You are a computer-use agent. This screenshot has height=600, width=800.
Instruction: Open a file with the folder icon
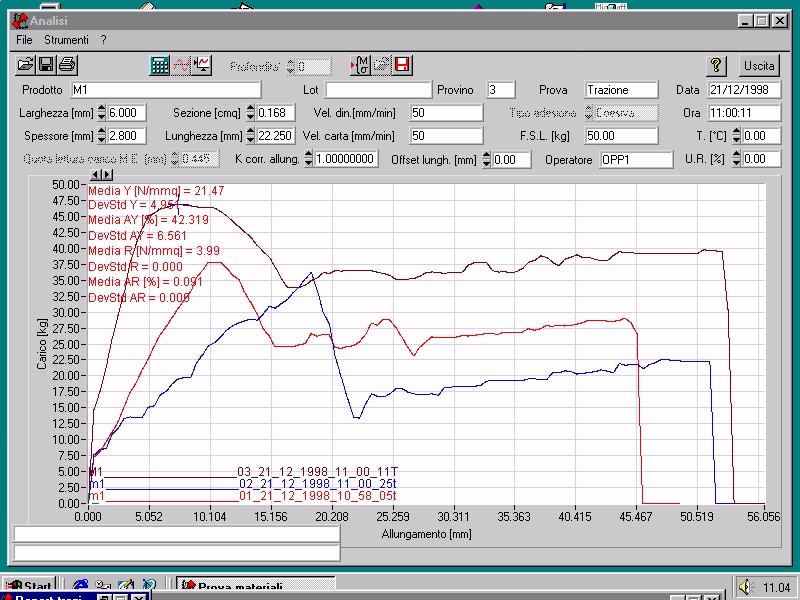[26, 66]
